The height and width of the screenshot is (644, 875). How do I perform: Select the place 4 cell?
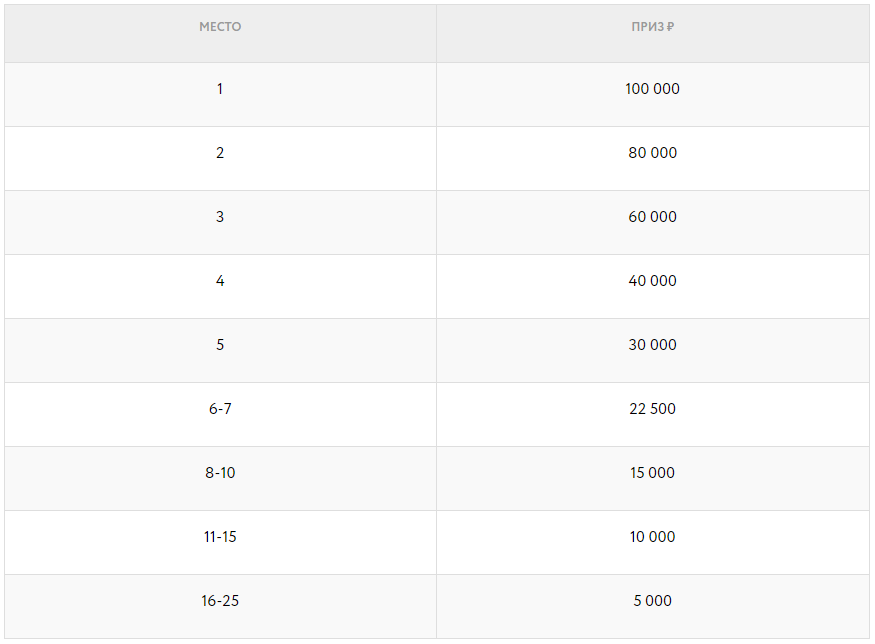pos(220,281)
